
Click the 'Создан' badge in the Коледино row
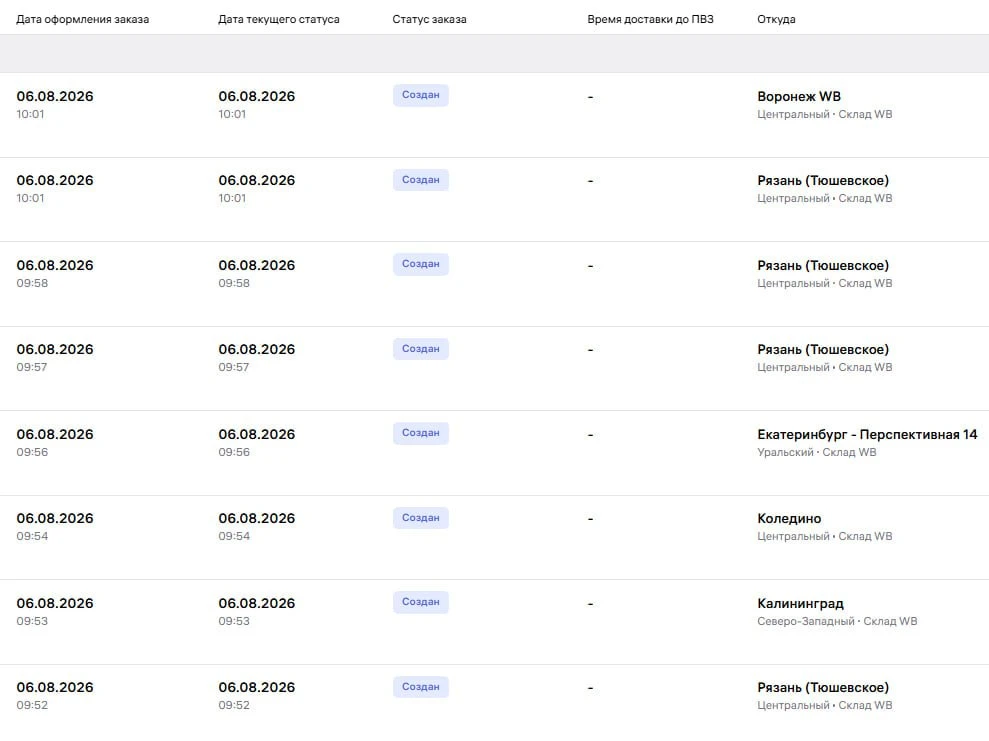point(421,518)
